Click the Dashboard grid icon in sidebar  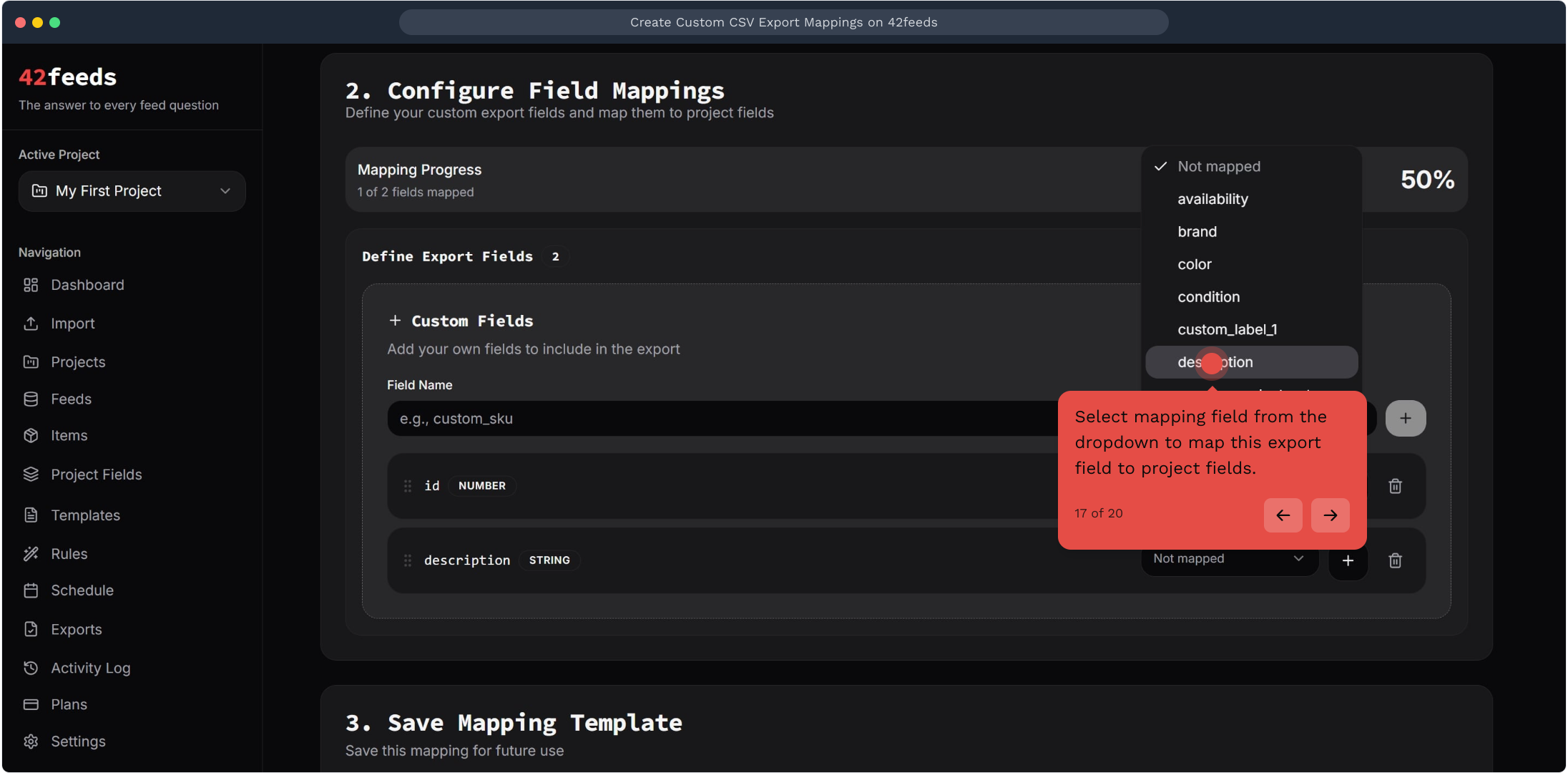coord(31,285)
